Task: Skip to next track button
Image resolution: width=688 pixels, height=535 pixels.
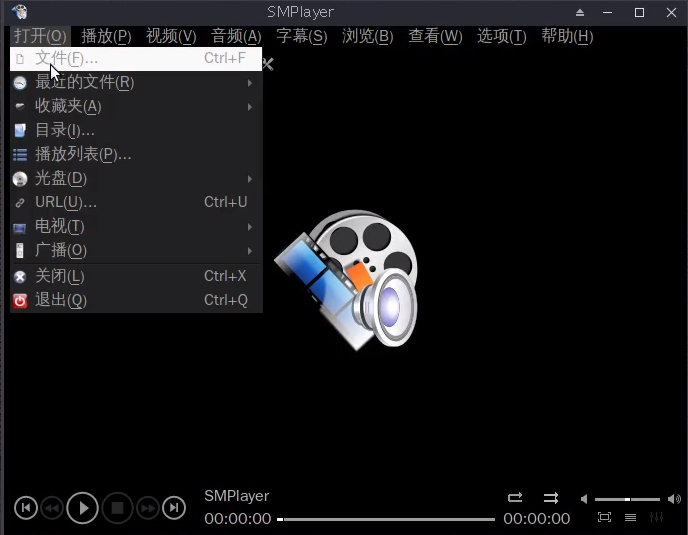Action: point(174,508)
